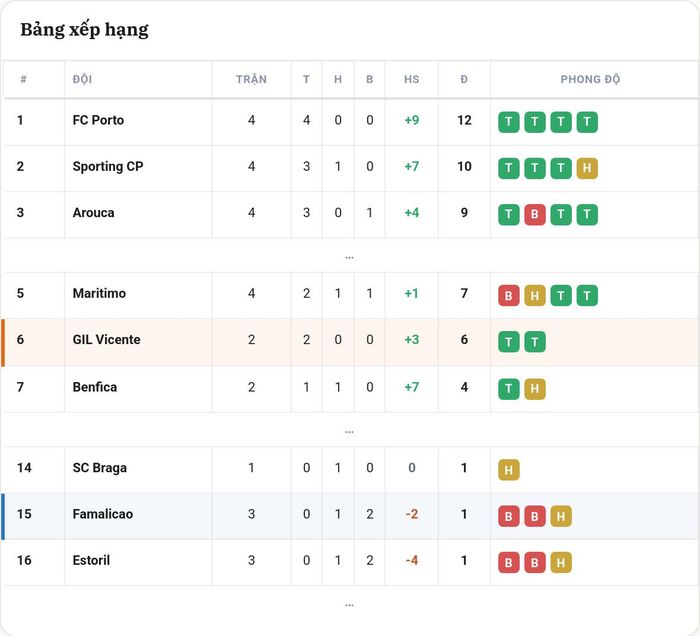Expand hidden rows below Estoril
700x636 pixels.
[350, 605]
